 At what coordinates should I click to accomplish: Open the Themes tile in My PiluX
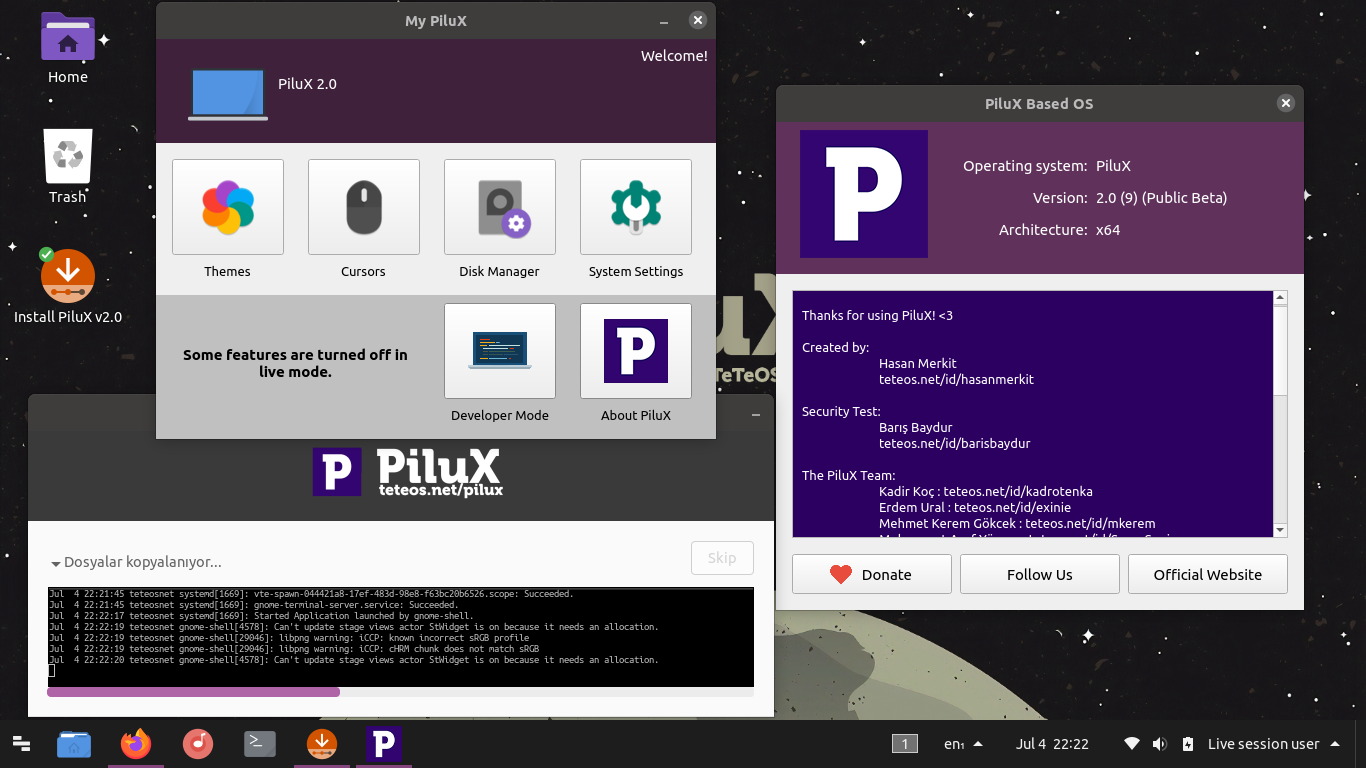pyautogui.click(x=228, y=207)
